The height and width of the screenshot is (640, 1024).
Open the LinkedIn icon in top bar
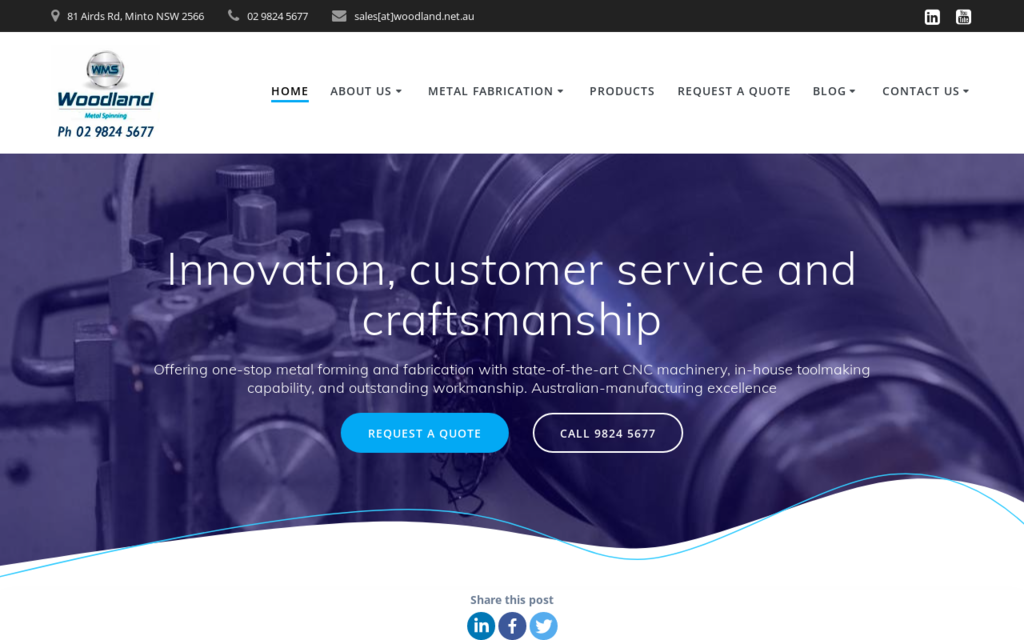[x=932, y=17]
